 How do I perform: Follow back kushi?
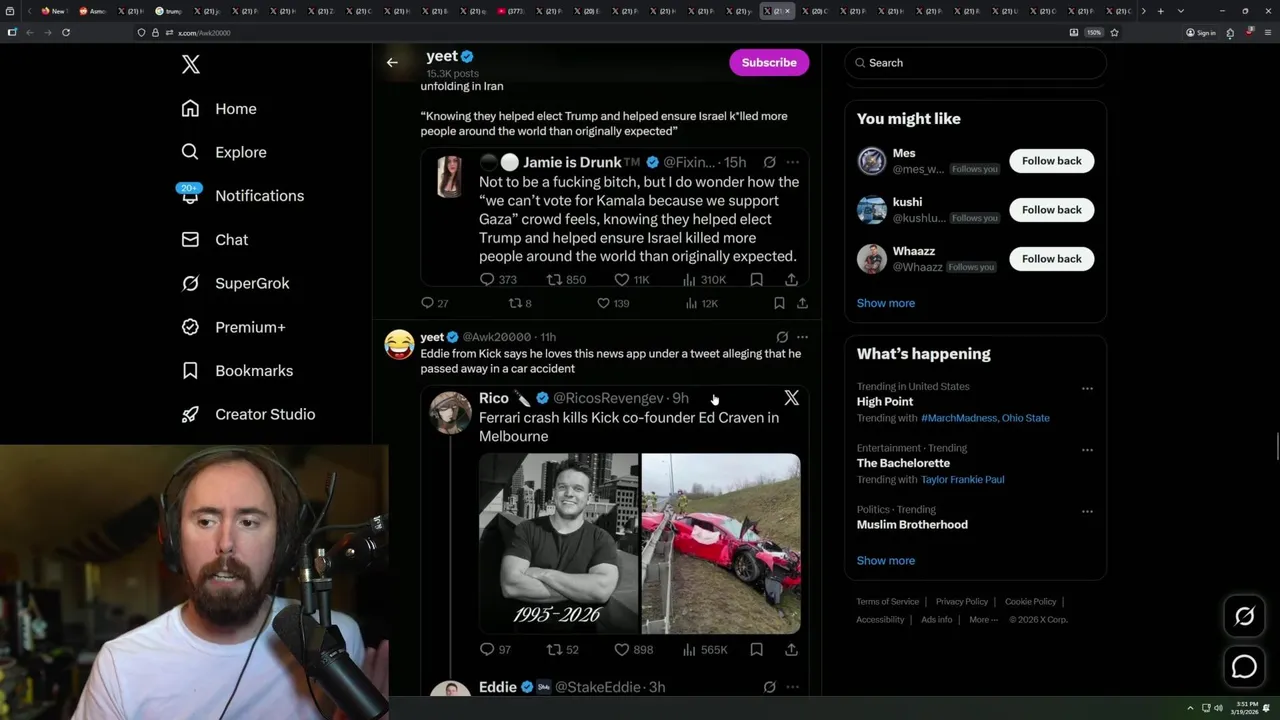pyautogui.click(x=1051, y=210)
